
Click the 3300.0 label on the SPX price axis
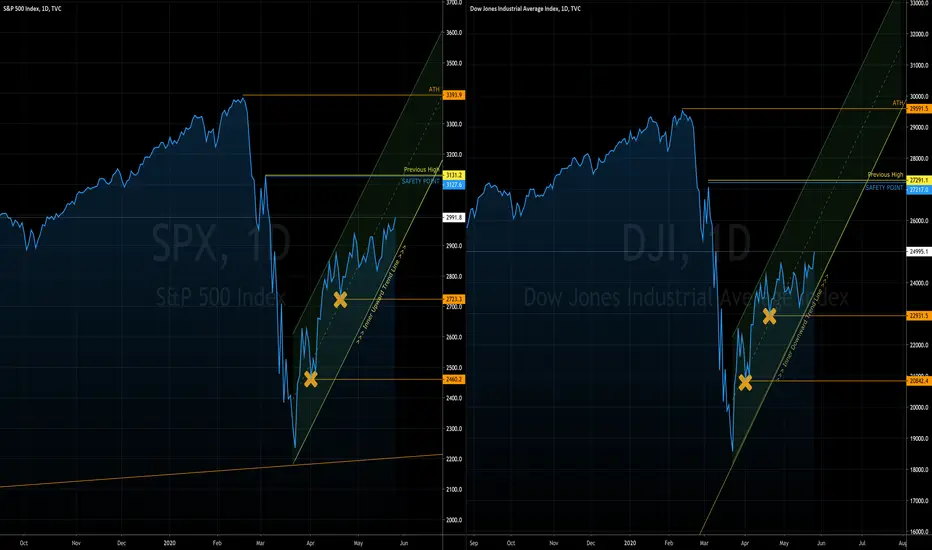(454, 125)
